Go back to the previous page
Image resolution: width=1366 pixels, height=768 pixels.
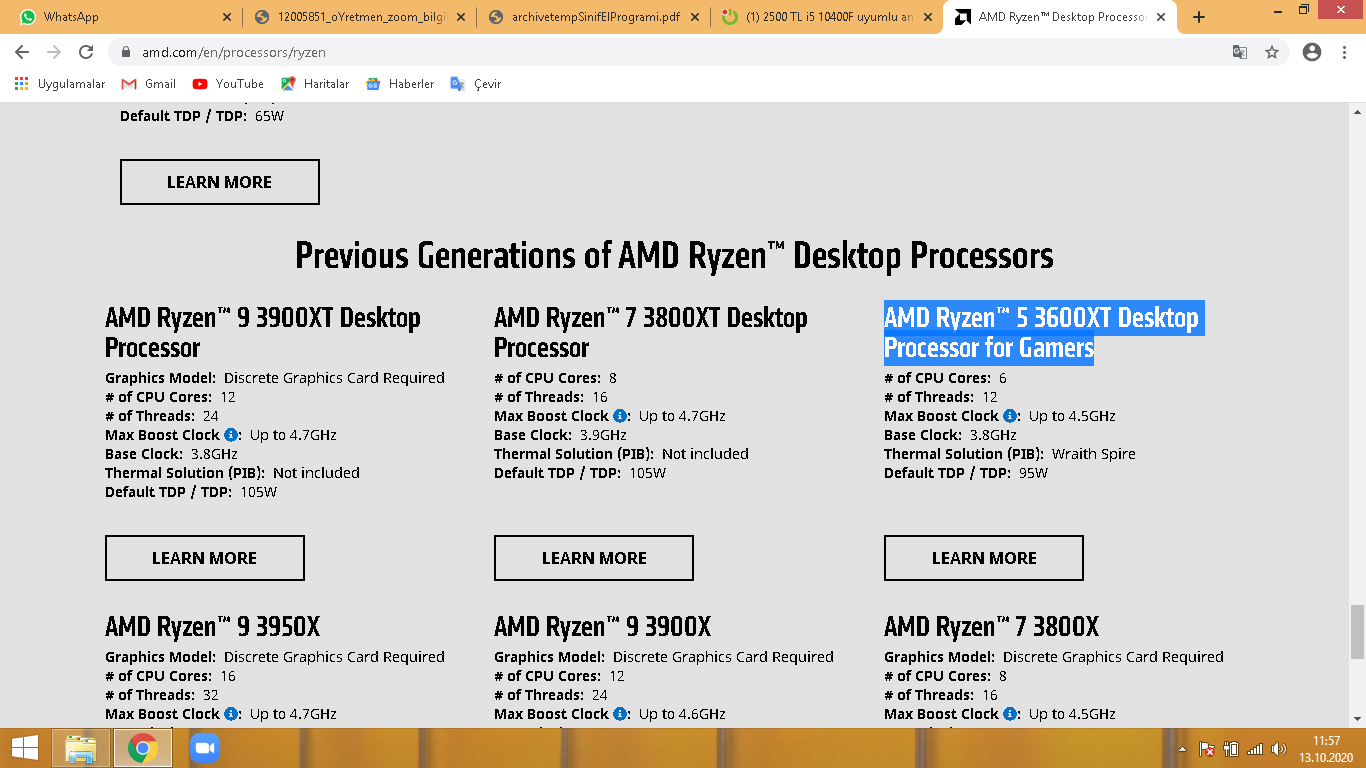pos(22,52)
